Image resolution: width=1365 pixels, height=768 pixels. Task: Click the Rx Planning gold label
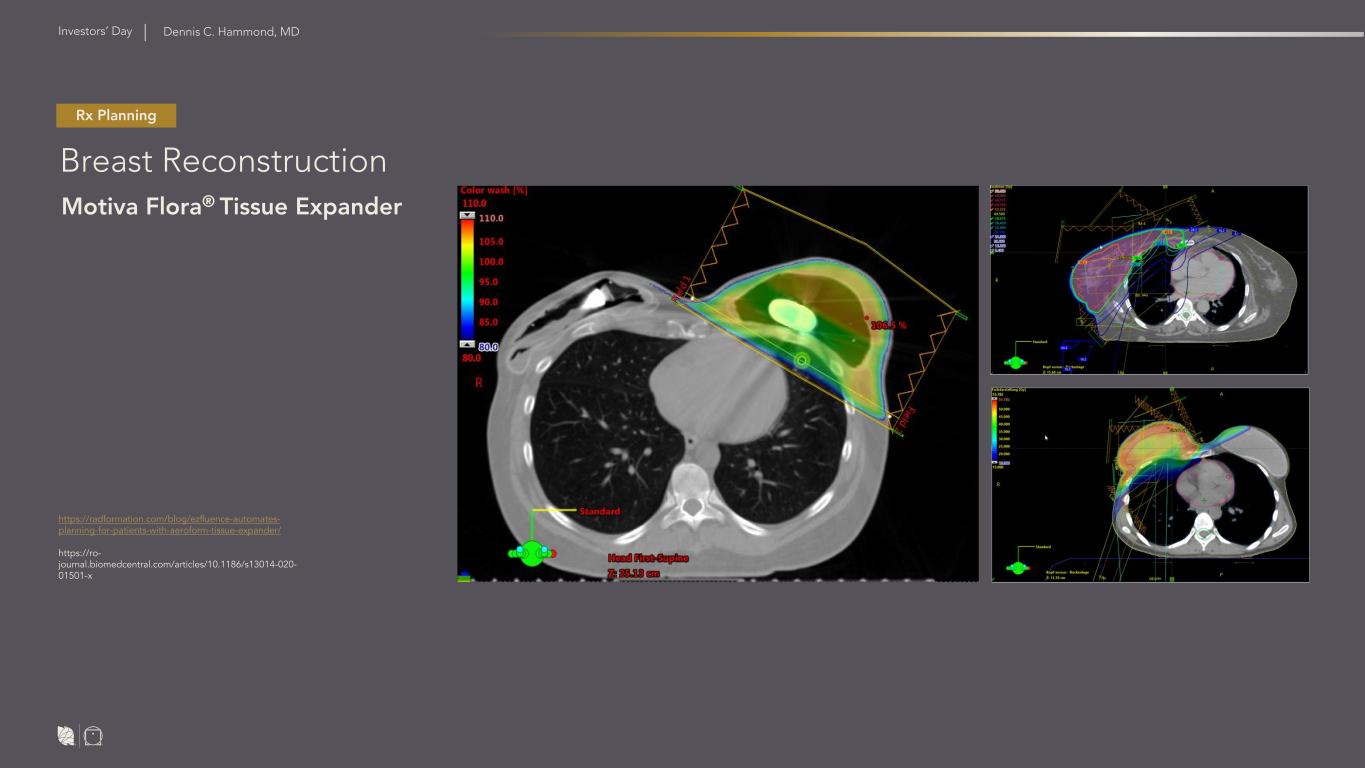pos(116,116)
